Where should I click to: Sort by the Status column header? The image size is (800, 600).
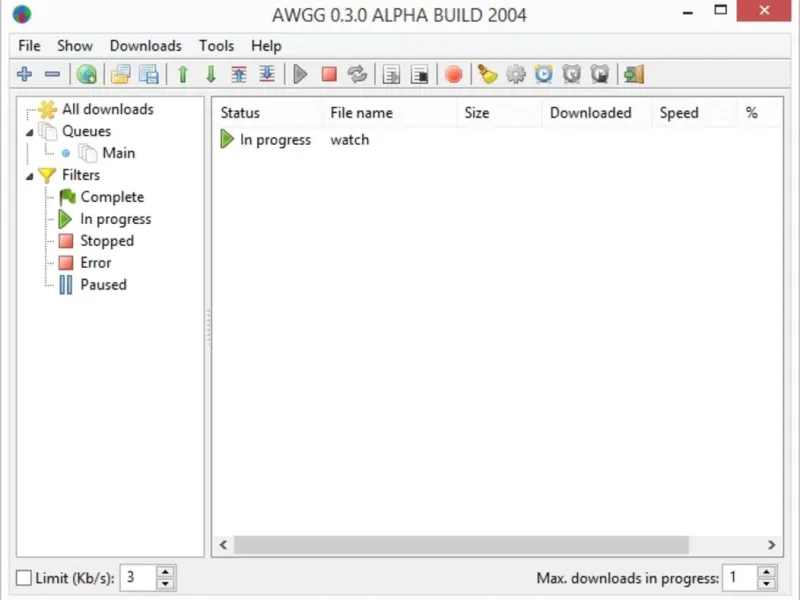[x=267, y=113]
